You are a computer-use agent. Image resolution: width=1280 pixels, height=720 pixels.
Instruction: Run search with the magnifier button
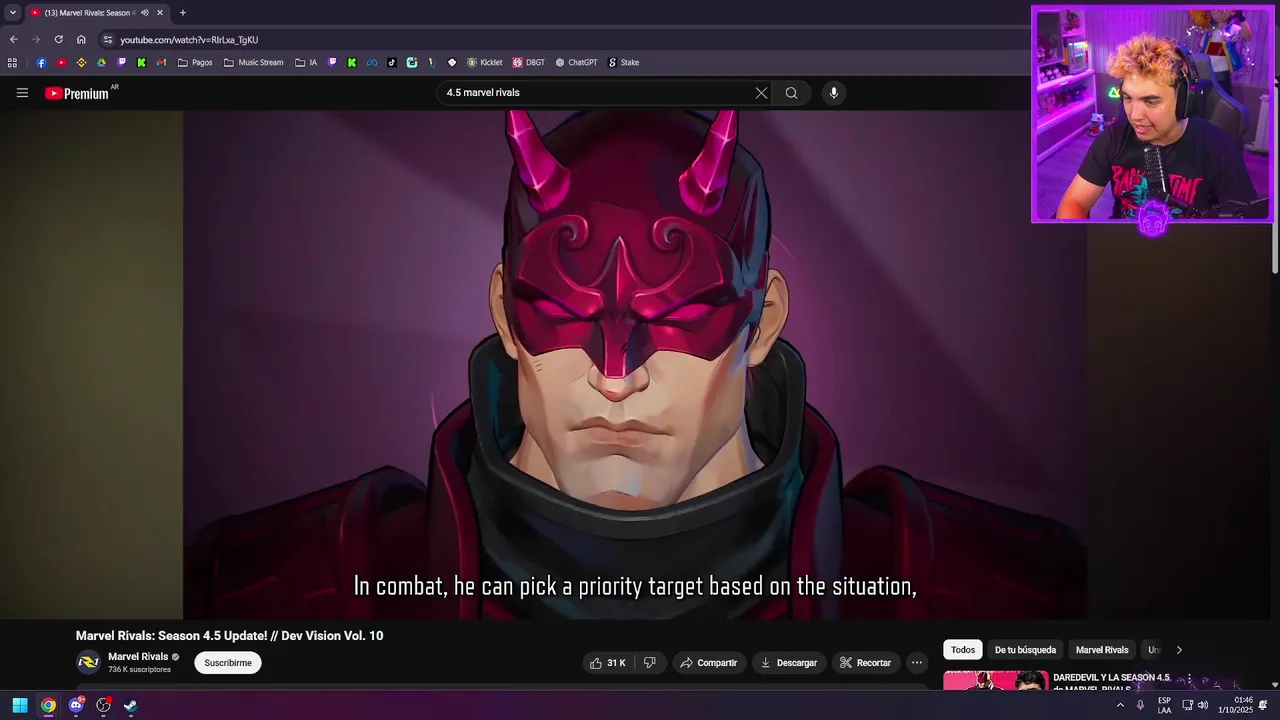click(x=791, y=93)
